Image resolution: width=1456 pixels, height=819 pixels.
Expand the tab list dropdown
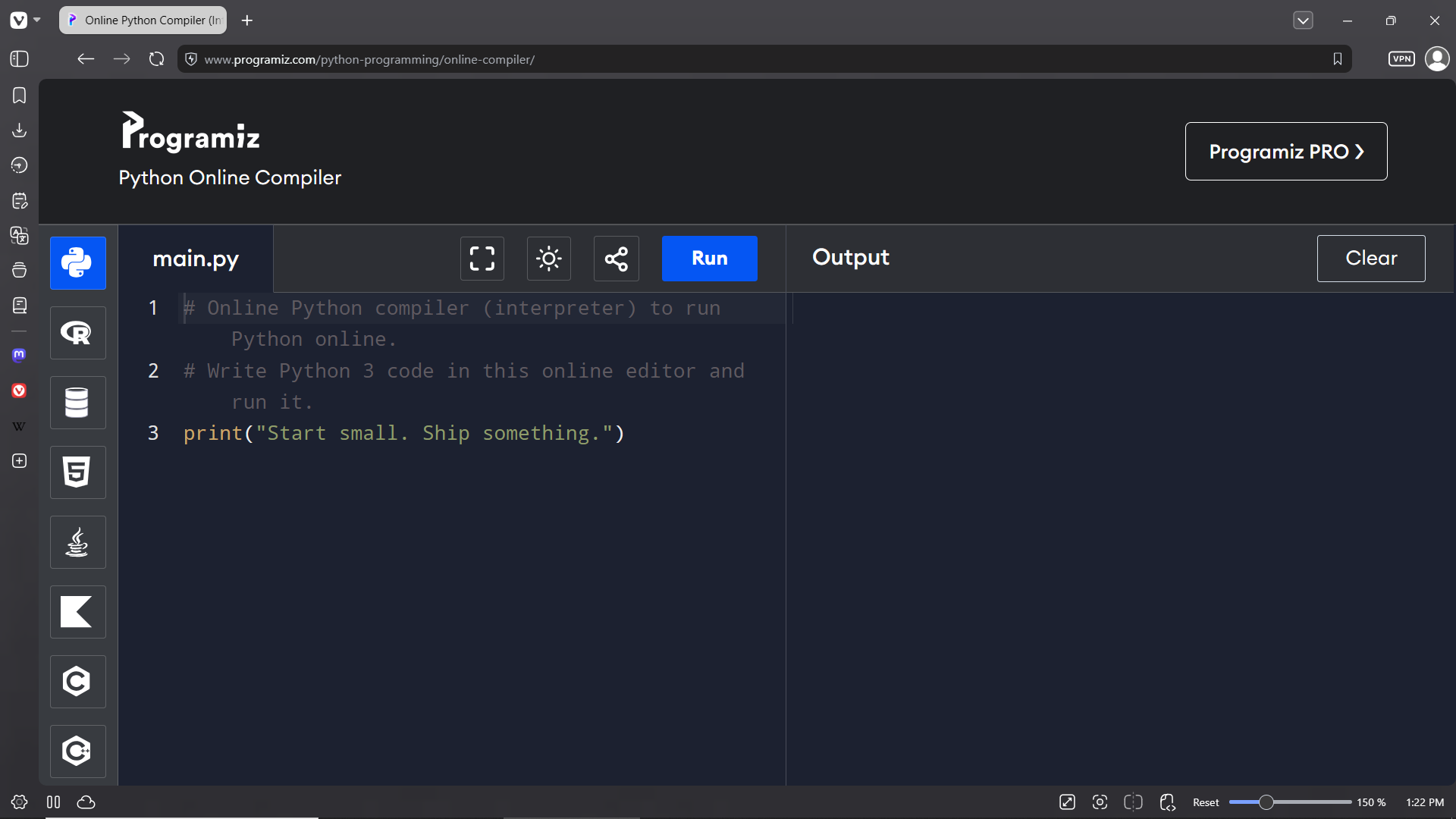pyautogui.click(x=1303, y=20)
